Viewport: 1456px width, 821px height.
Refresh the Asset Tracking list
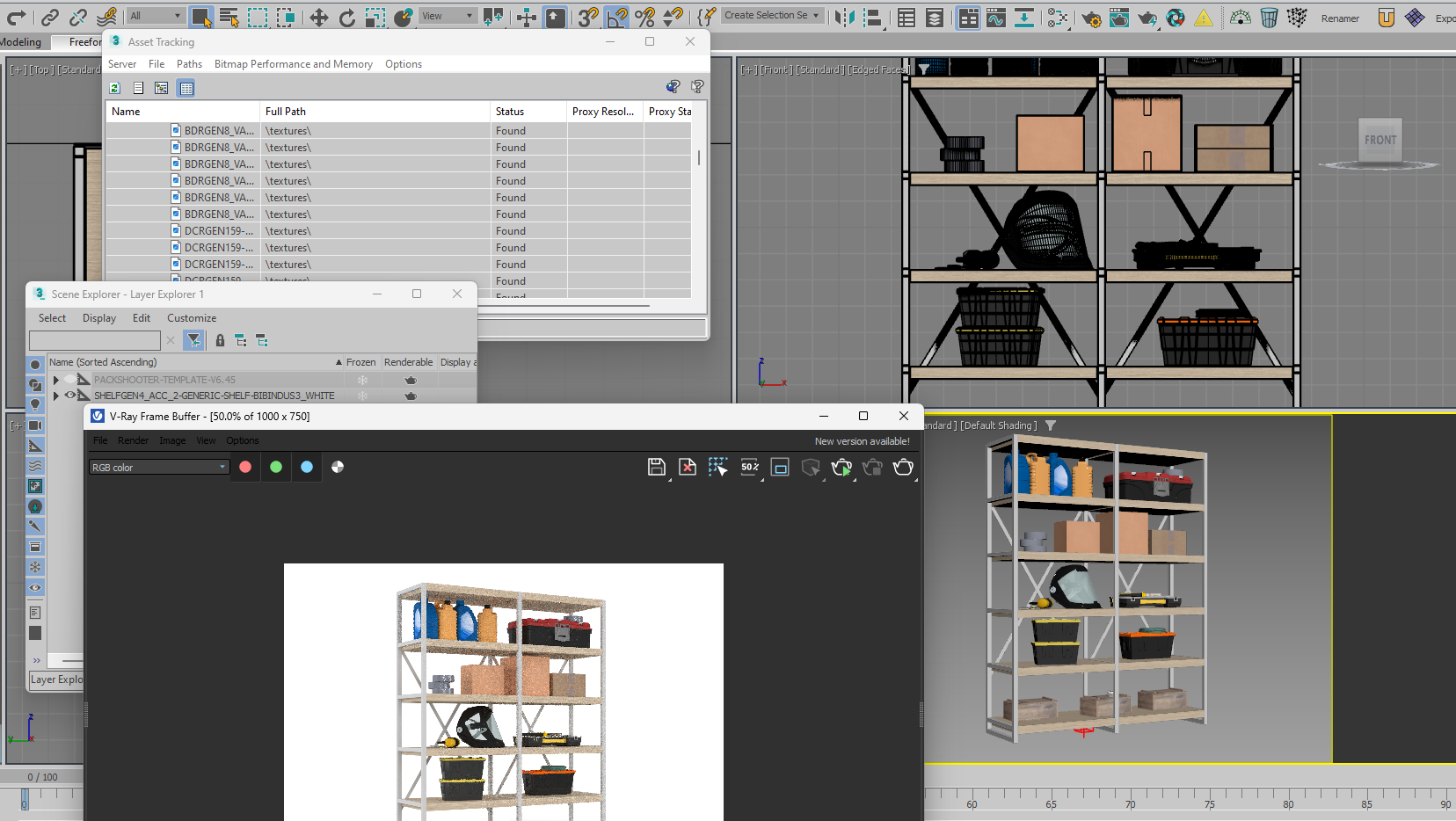tap(114, 88)
